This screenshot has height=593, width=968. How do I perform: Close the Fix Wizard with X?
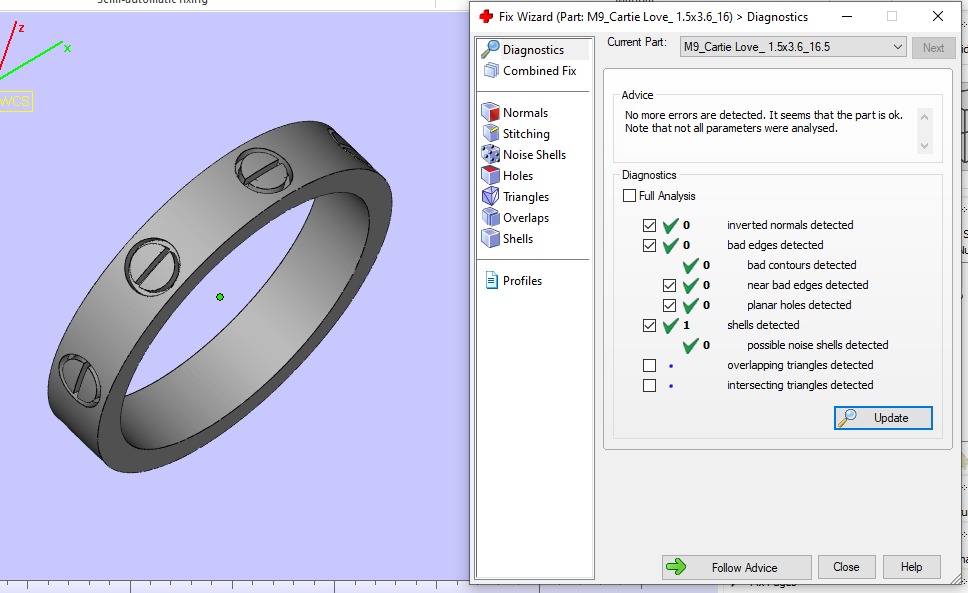tap(937, 17)
